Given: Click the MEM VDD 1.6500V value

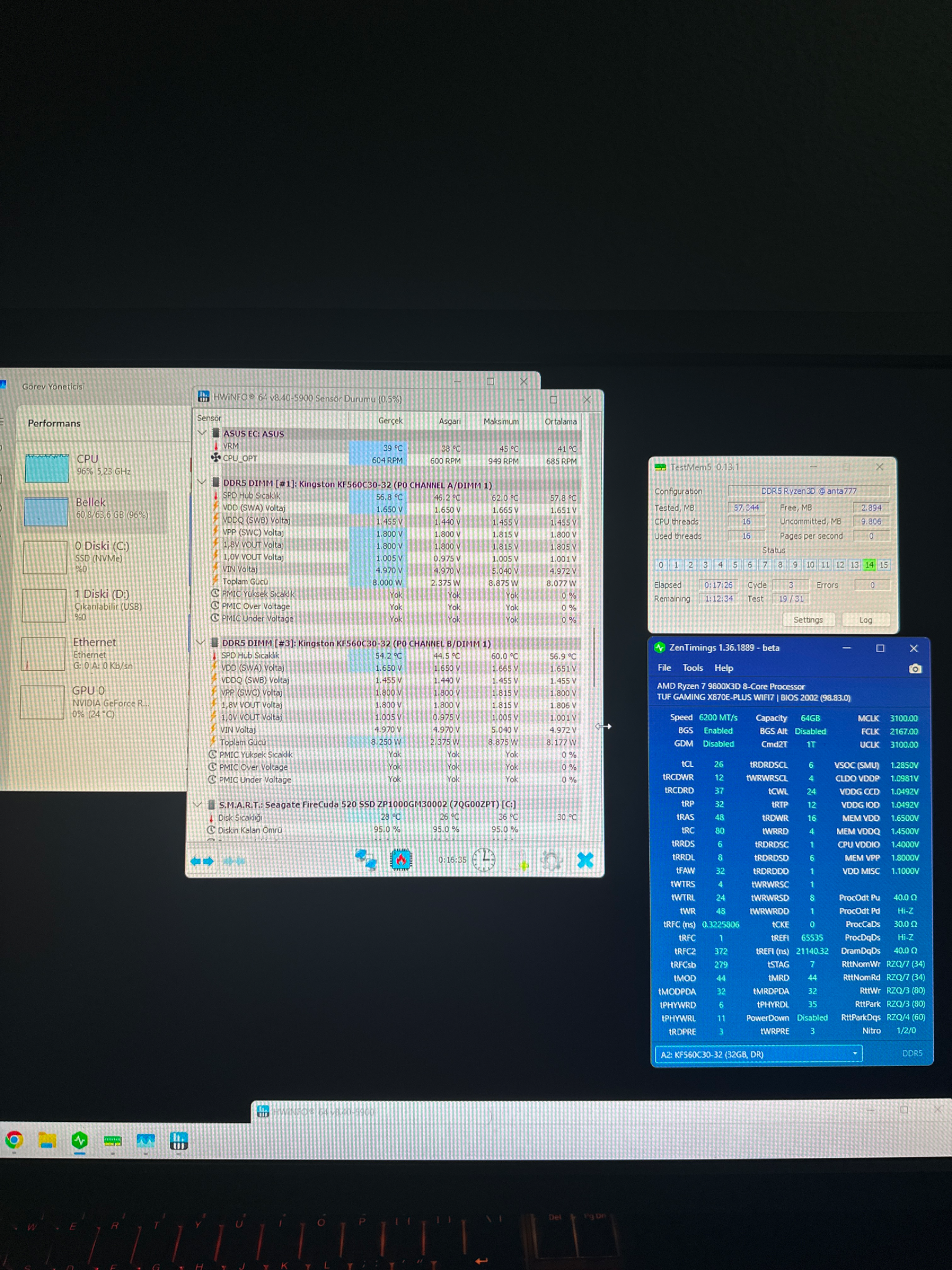Looking at the screenshot, I should coord(904,818).
